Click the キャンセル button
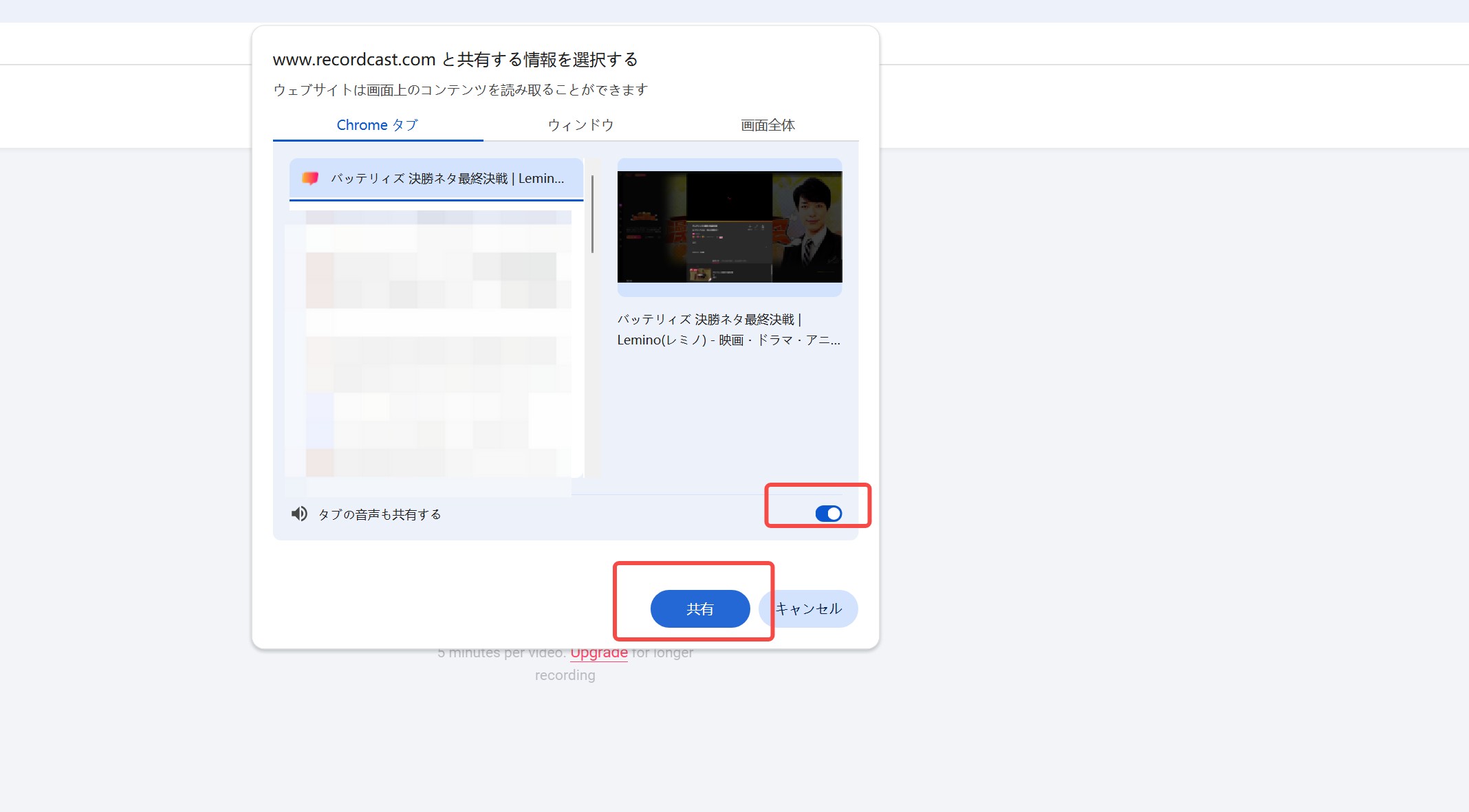The width and height of the screenshot is (1469, 812). coord(809,608)
